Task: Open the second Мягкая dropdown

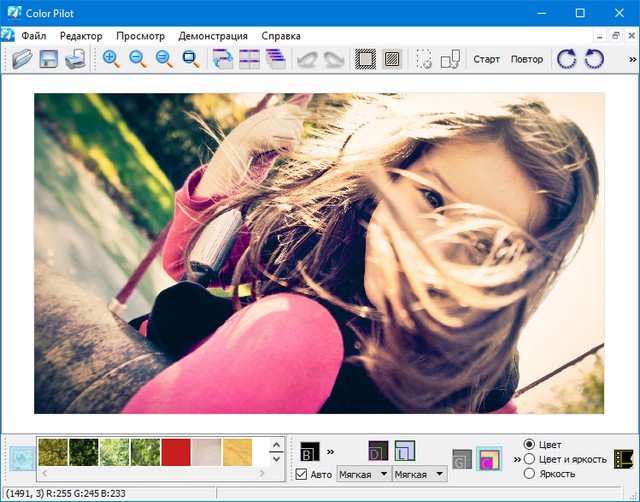Action: tap(419, 474)
